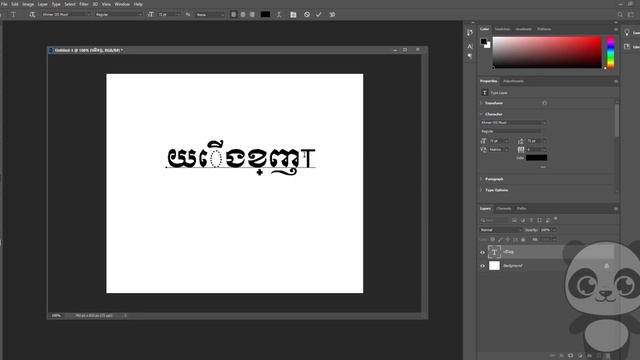This screenshot has height=360, width=640.
Task: Expand the Type Options section
Action: (482, 190)
